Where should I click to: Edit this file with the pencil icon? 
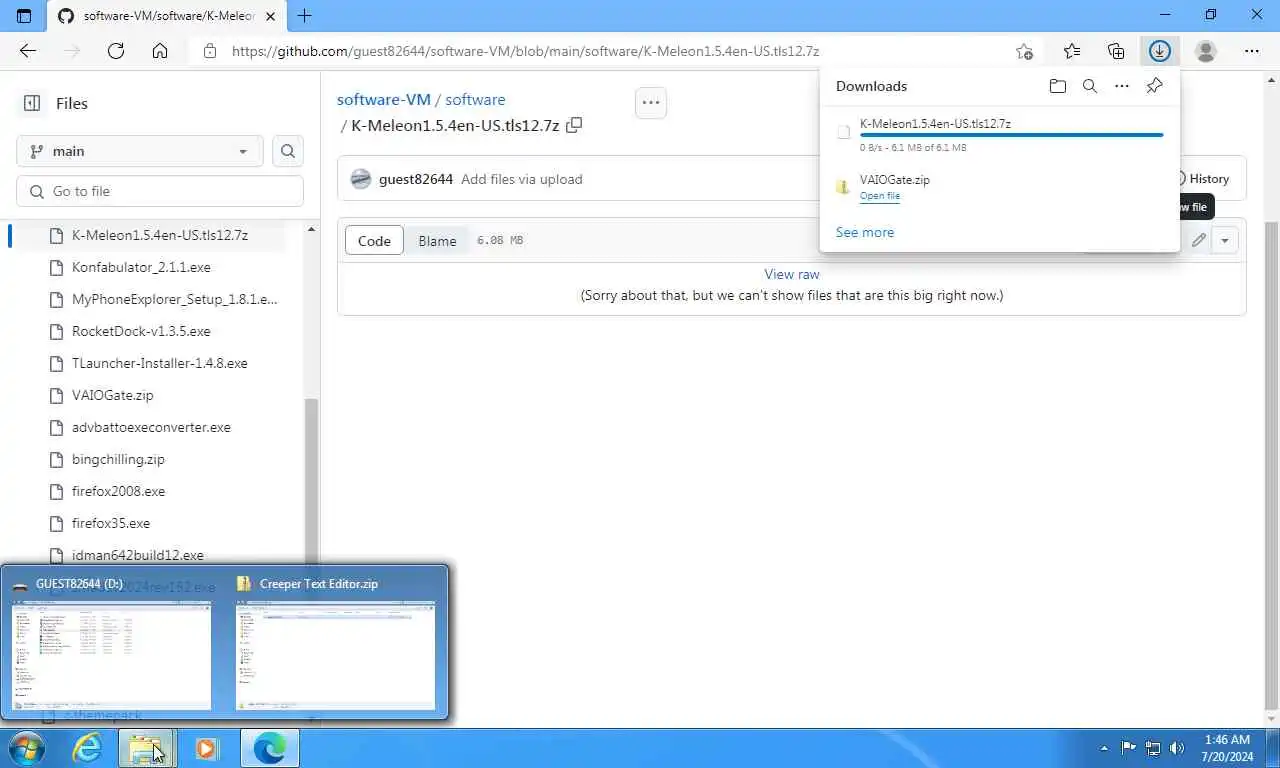tap(1198, 240)
